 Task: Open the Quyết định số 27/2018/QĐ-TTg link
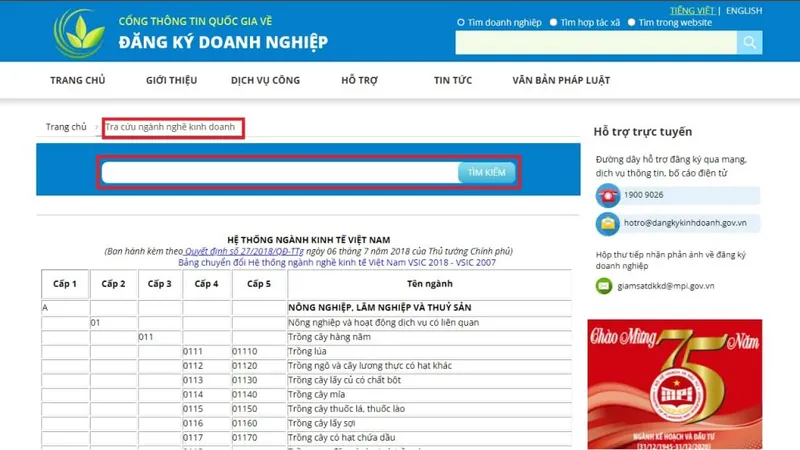(244, 251)
